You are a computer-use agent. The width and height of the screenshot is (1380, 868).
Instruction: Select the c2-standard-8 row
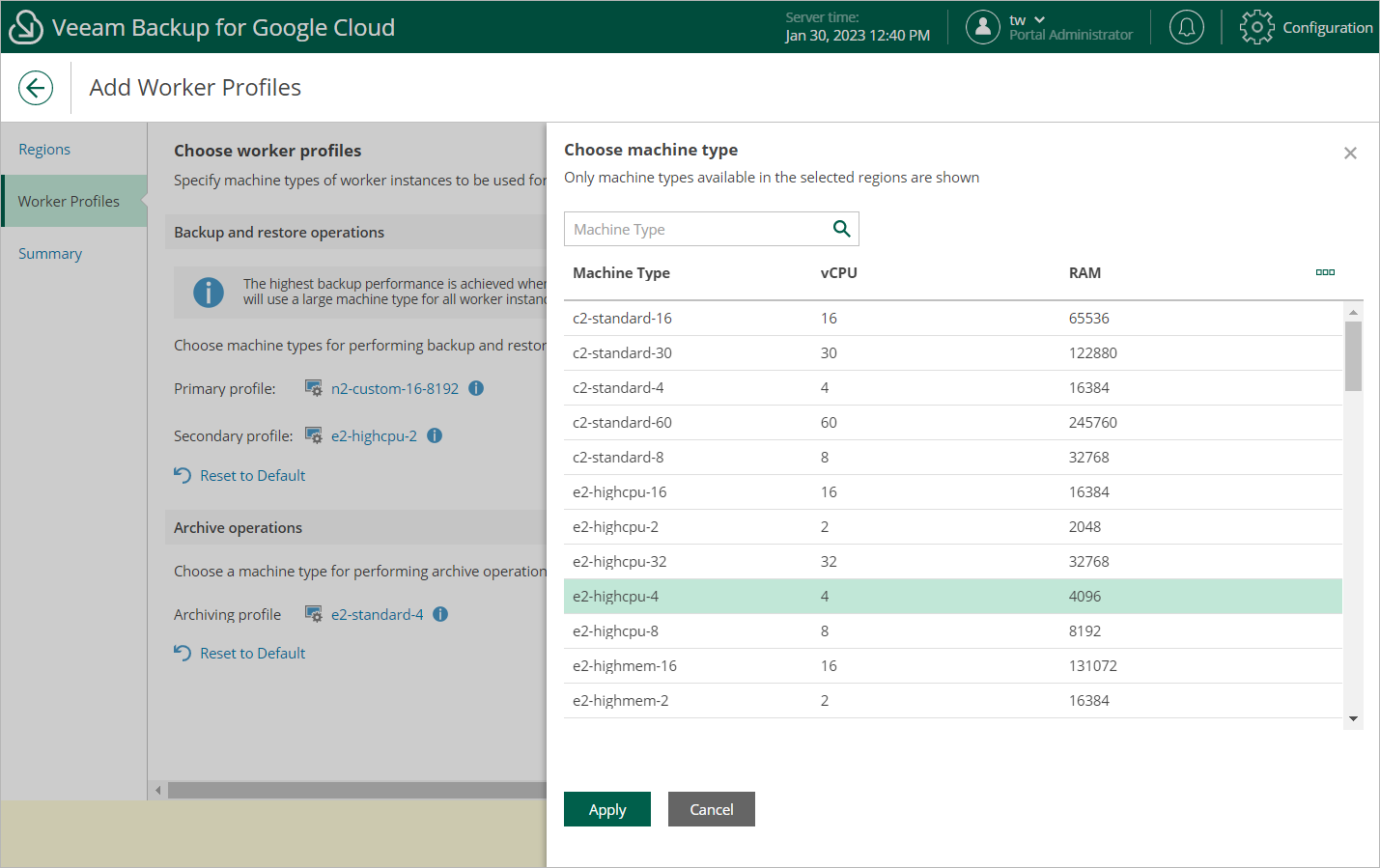(x=953, y=458)
